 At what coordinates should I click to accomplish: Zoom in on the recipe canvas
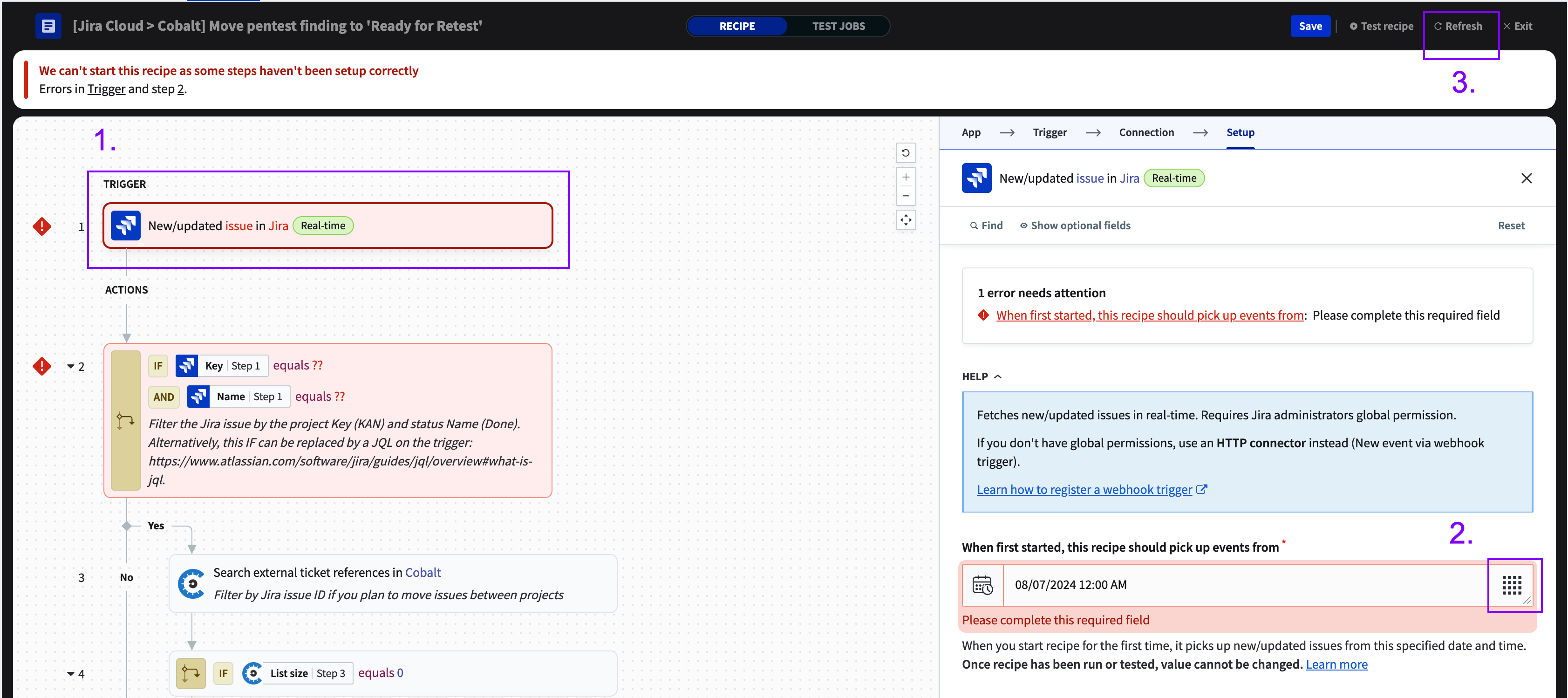click(x=906, y=177)
